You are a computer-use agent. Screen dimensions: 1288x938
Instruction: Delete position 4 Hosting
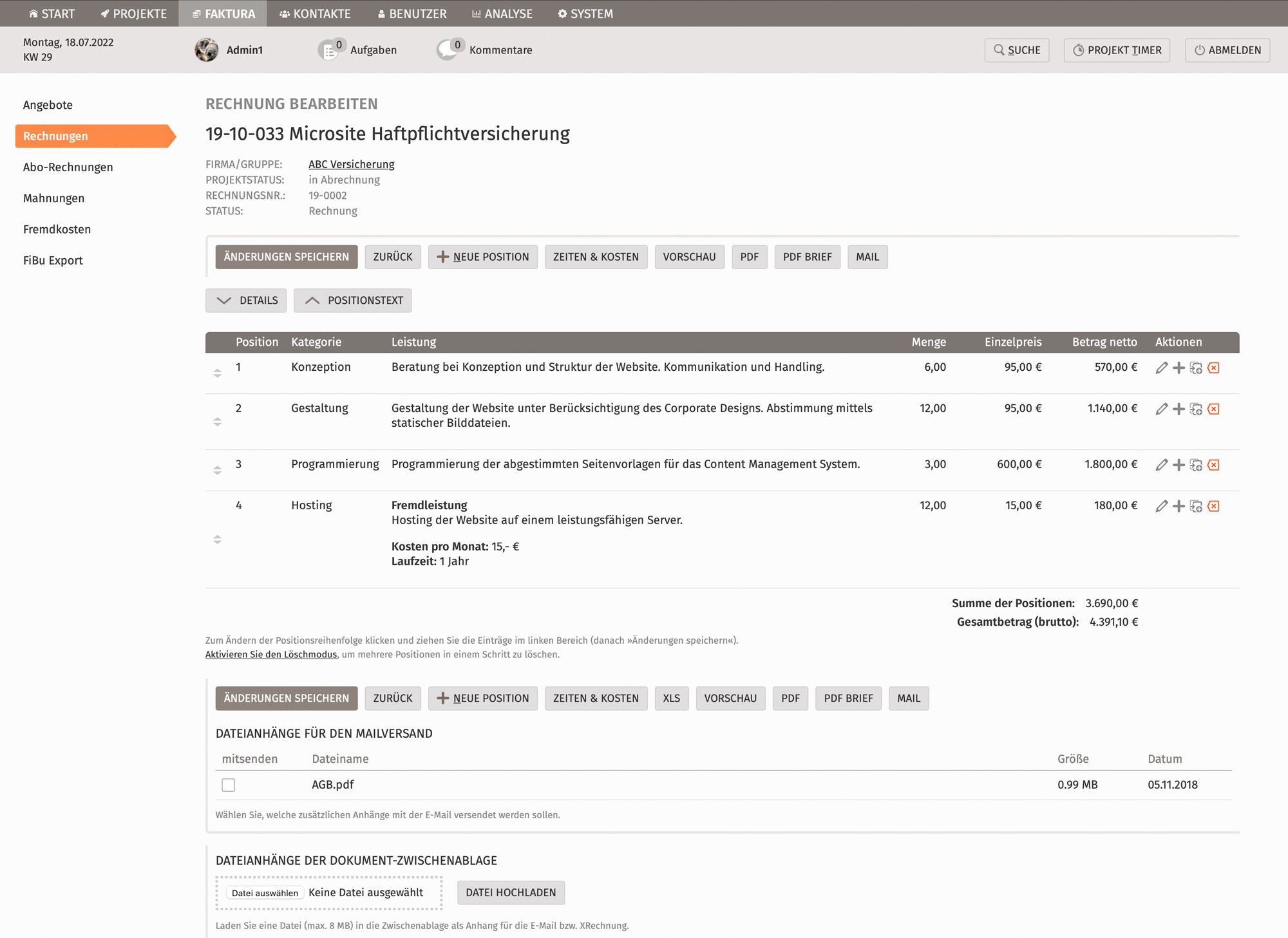tap(1213, 506)
